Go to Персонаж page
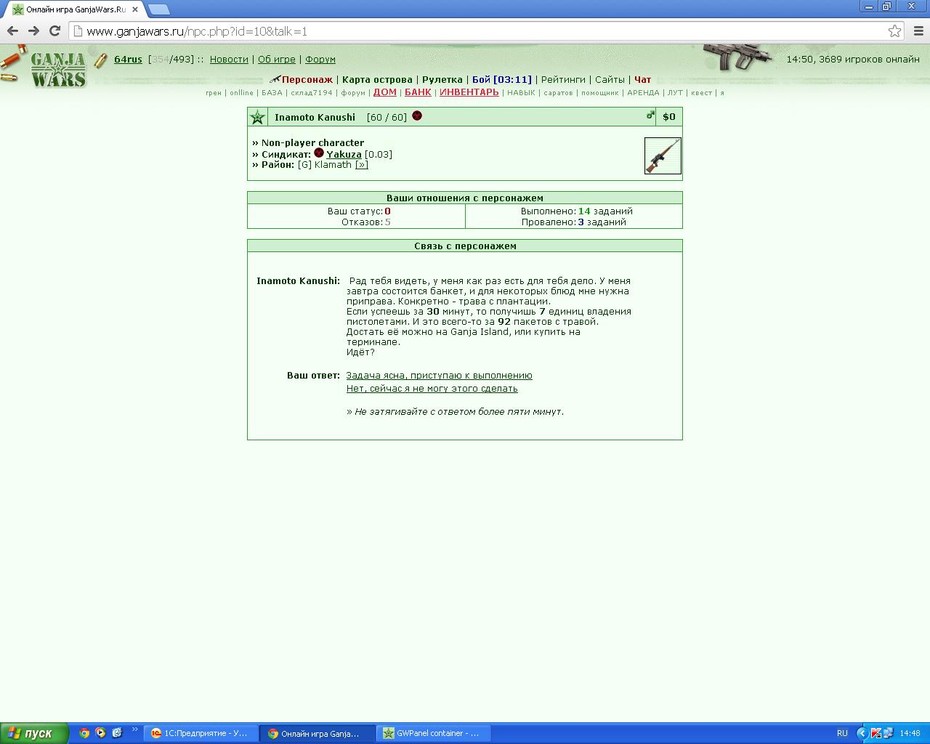The height and width of the screenshot is (744, 930). coord(307,80)
